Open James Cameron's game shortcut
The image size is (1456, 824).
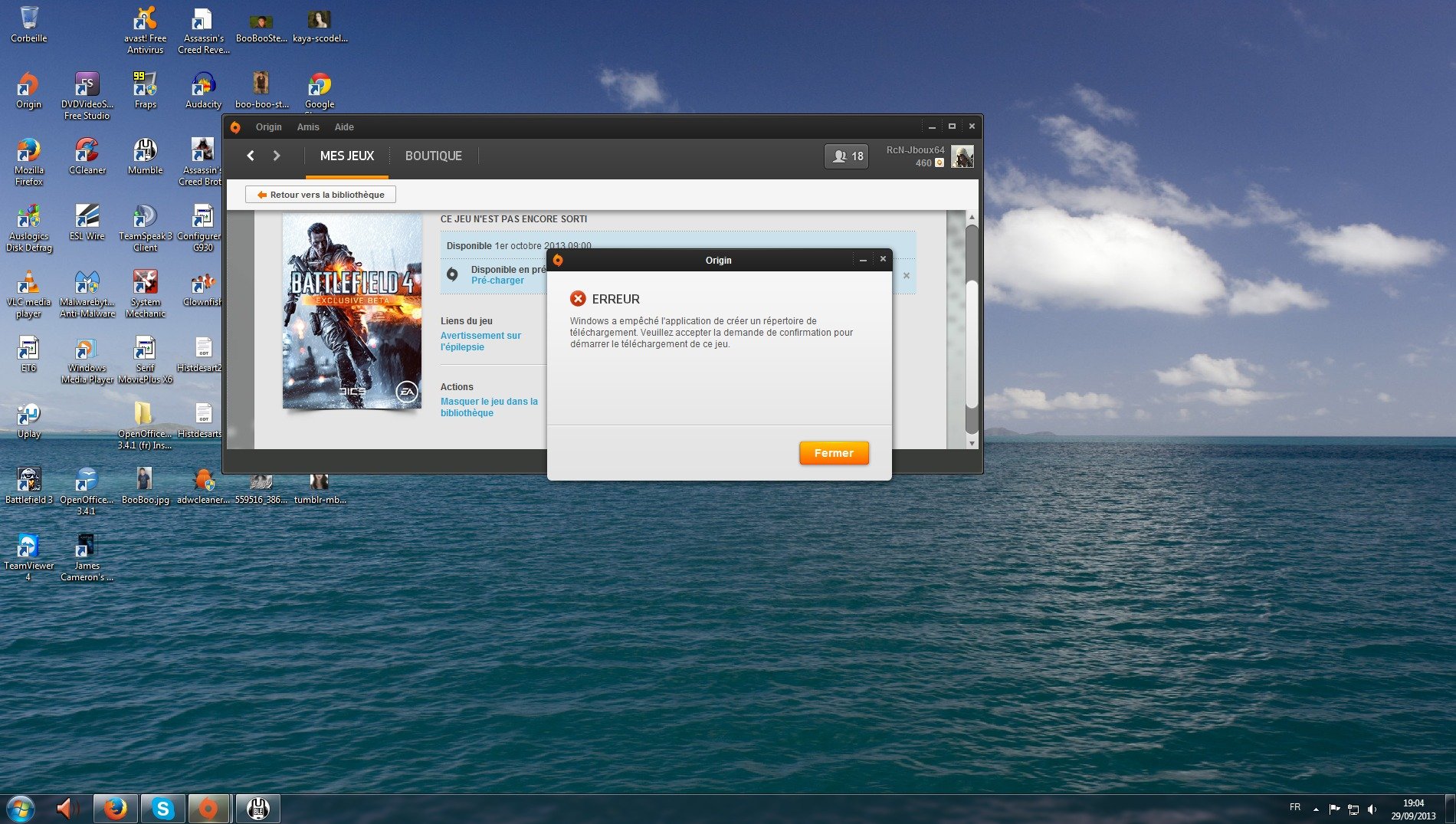(87, 556)
